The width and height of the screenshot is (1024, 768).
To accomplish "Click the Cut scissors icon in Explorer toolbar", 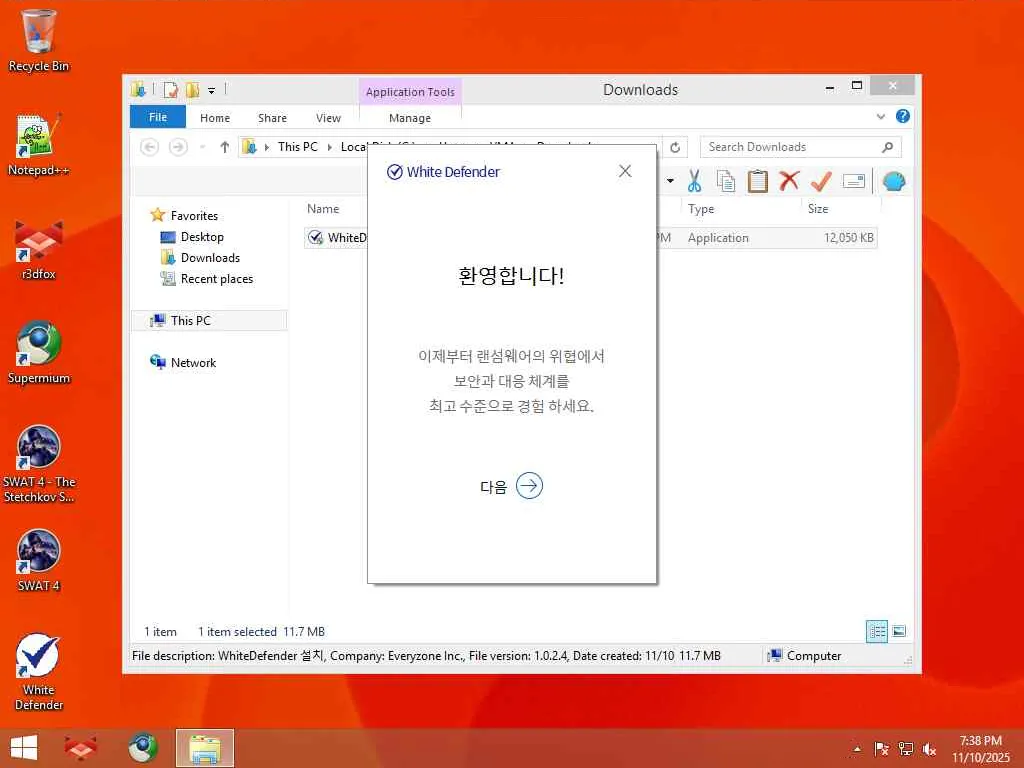I will pos(694,181).
